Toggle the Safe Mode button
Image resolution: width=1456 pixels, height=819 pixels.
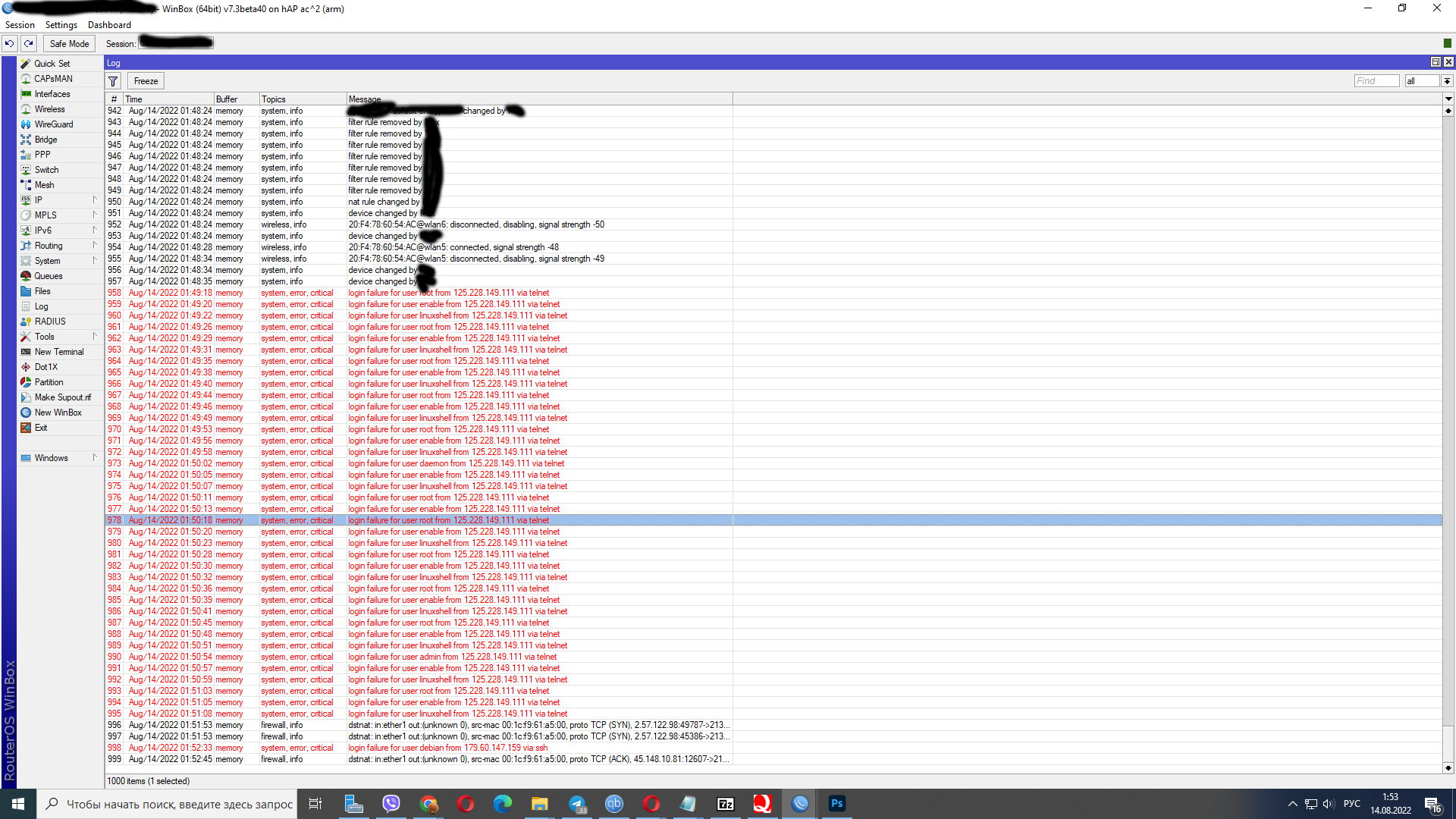click(x=69, y=43)
